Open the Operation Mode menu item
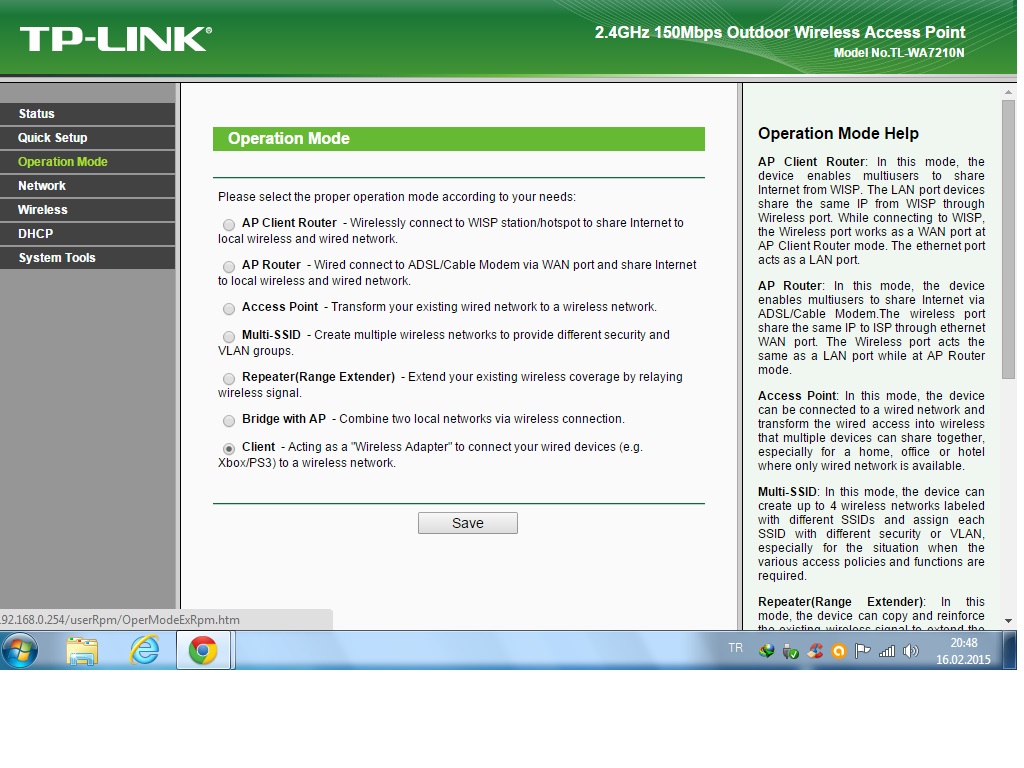Image resolution: width=1024 pixels, height=768 pixels. point(88,162)
